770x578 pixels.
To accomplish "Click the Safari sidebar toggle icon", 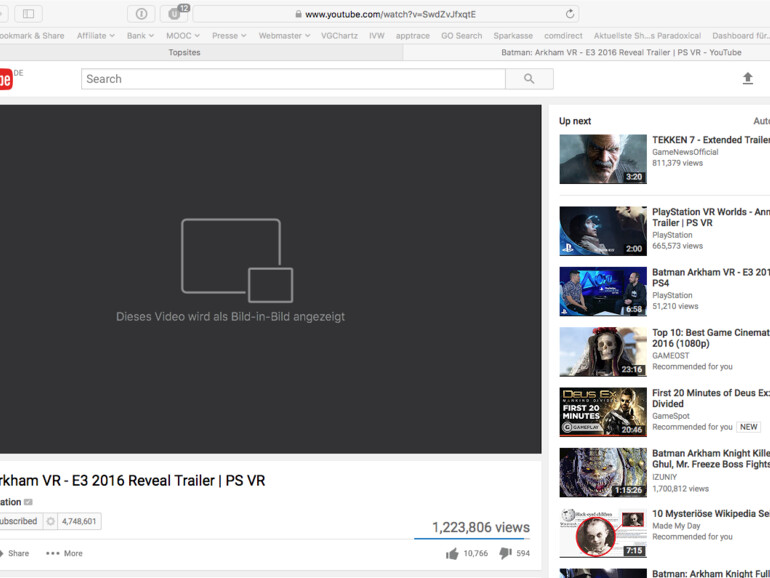I will pos(28,14).
